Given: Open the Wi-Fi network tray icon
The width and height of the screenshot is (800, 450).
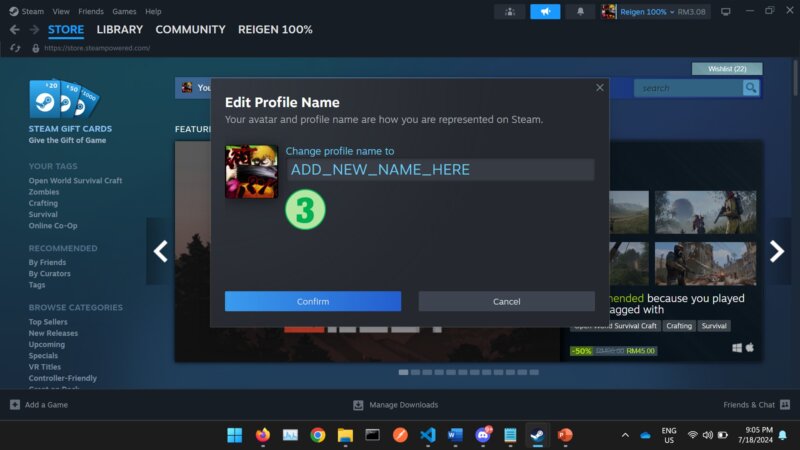Looking at the screenshot, I should tap(692, 435).
